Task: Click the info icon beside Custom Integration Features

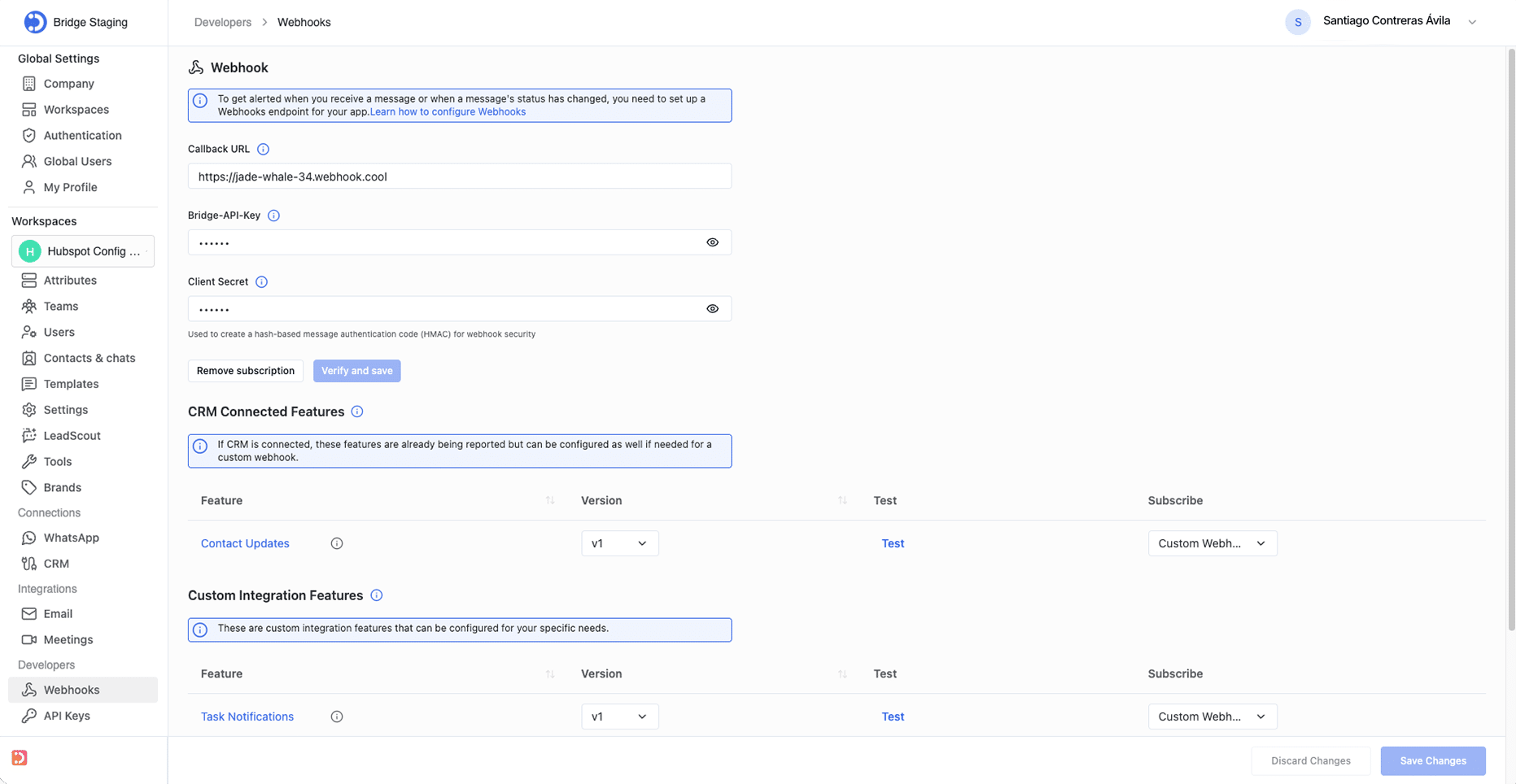Action: point(377,595)
